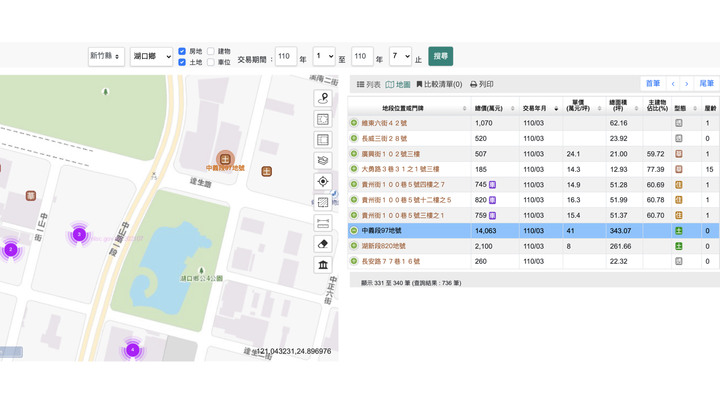Switch to the 列表 list view tab
Image resolution: width=720 pixels, height=405 pixels.
369,85
